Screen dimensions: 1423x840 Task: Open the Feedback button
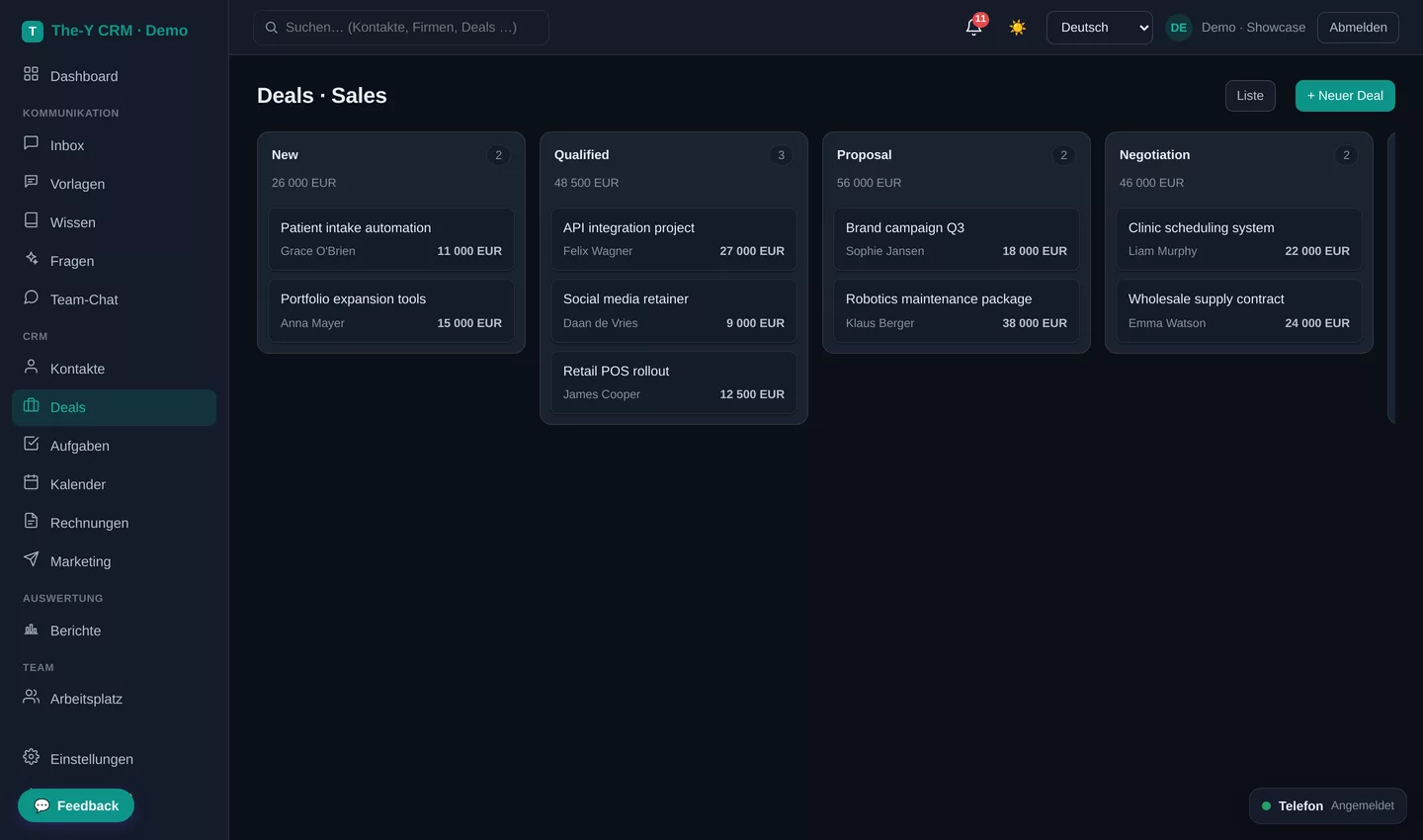click(x=76, y=805)
